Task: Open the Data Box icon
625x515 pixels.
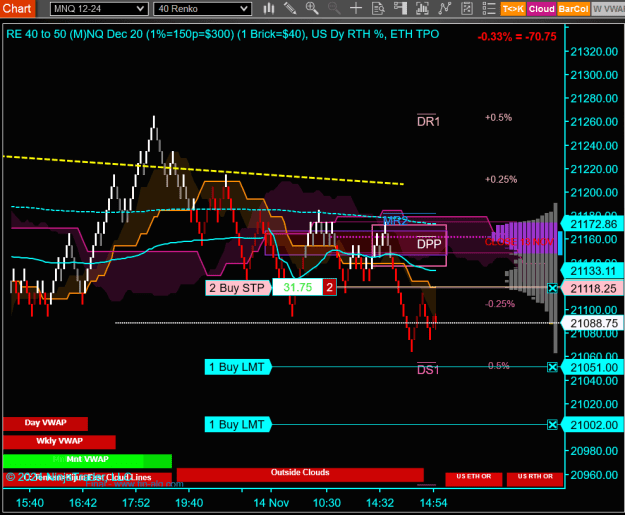Action: click(378, 8)
